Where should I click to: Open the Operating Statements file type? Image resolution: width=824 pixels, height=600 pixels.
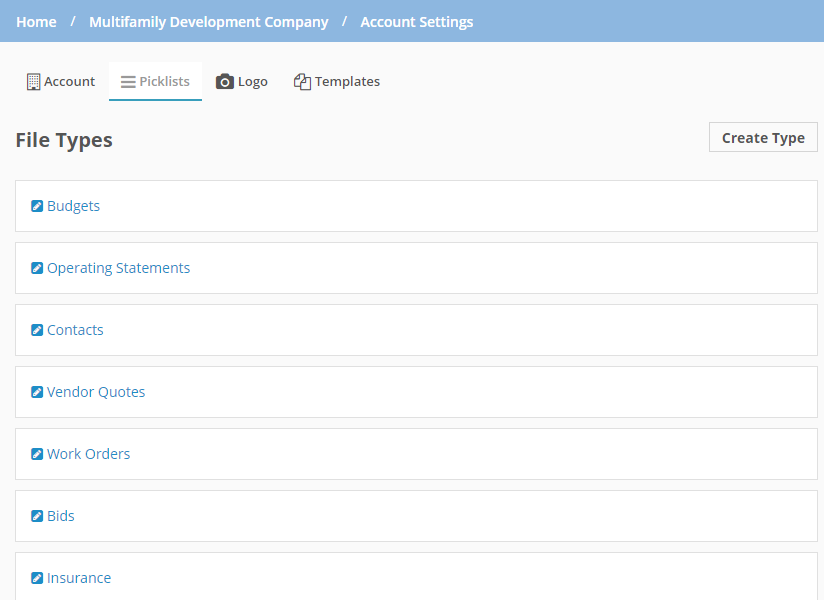(118, 268)
